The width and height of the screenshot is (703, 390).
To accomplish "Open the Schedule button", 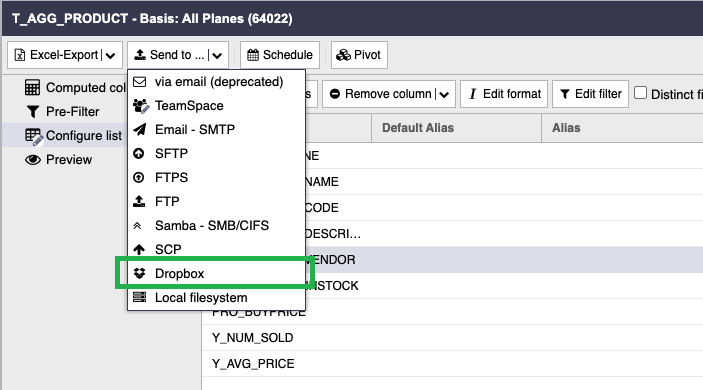I will 280,55.
